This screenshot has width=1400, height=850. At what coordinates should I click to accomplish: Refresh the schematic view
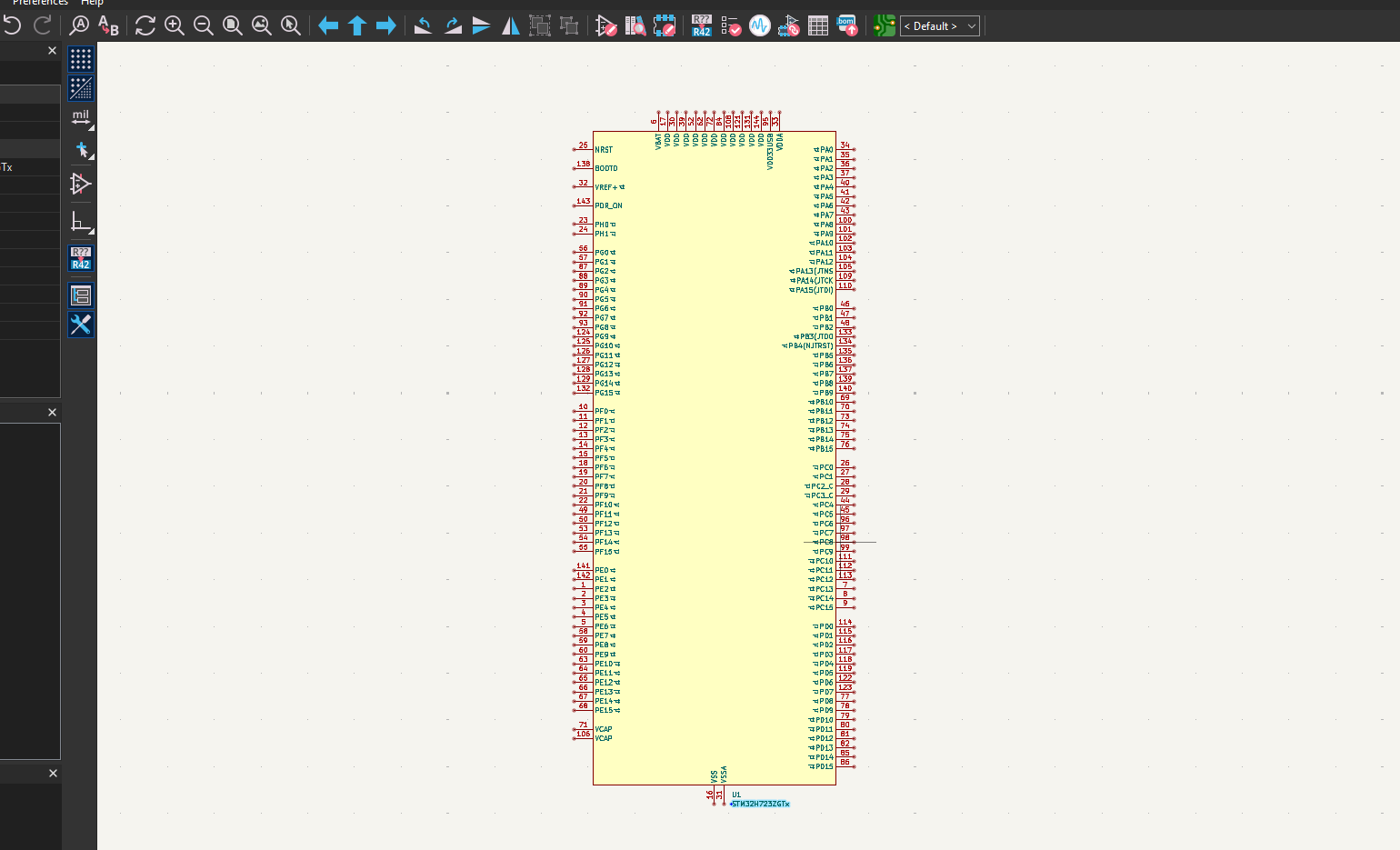click(x=145, y=25)
